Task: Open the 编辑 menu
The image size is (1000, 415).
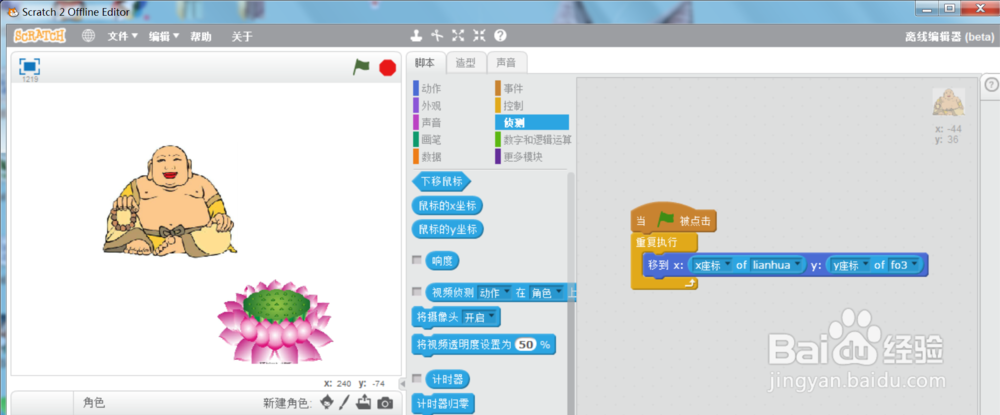Action: [x=164, y=36]
